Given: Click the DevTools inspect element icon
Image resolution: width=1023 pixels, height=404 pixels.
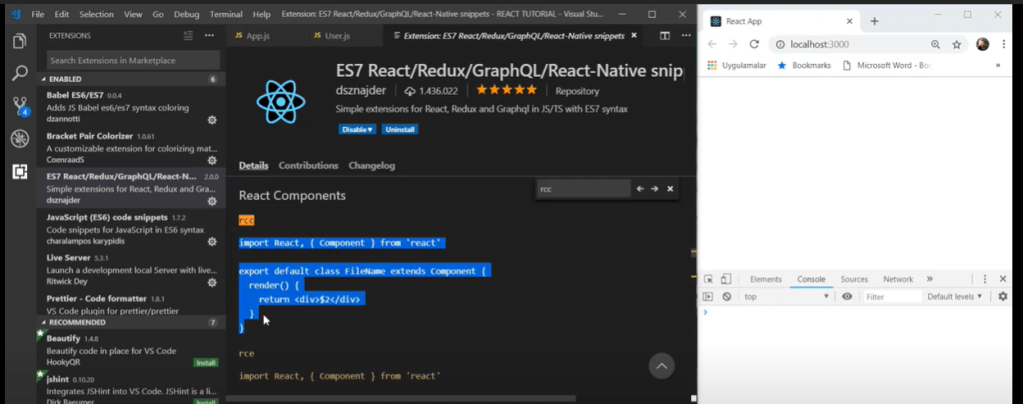Looking at the screenshot, I should click(708, 279).
